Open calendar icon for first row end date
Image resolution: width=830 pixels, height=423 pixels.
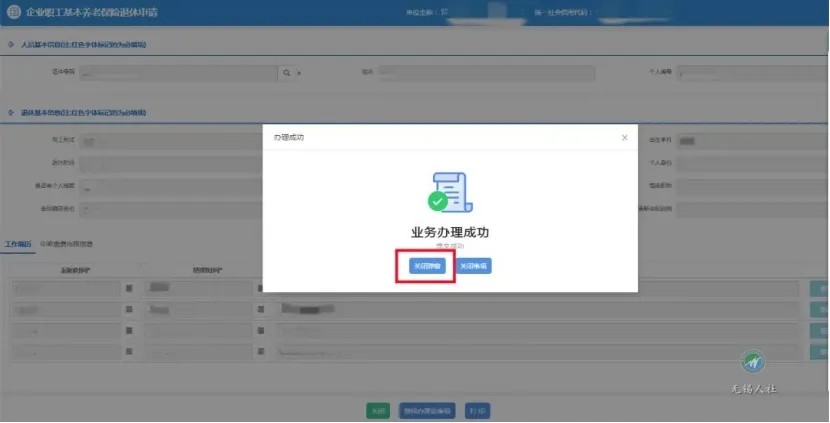(x=258, y=288)
